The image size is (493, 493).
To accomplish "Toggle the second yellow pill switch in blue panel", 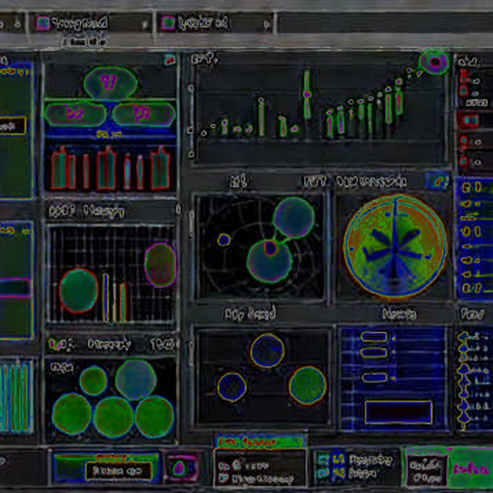I will click(374, 352).
